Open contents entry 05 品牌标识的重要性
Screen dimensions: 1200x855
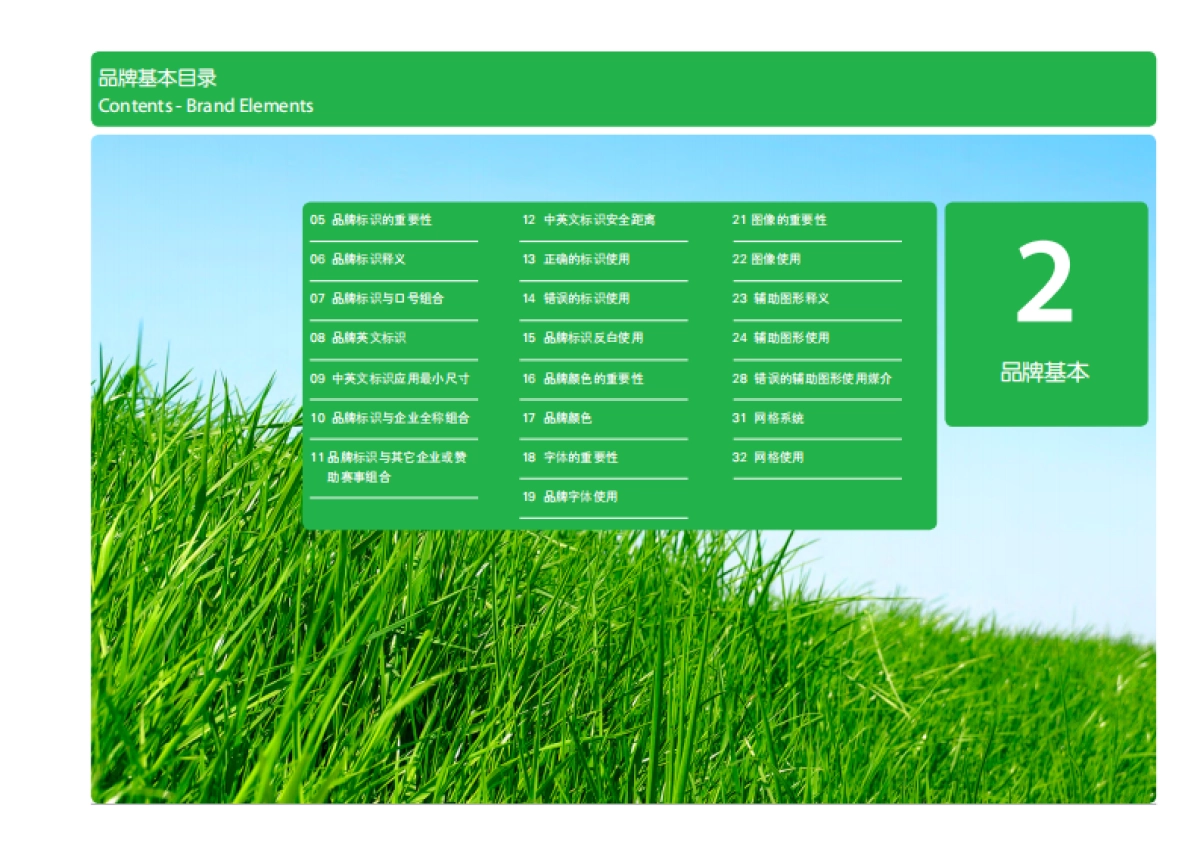371,220
